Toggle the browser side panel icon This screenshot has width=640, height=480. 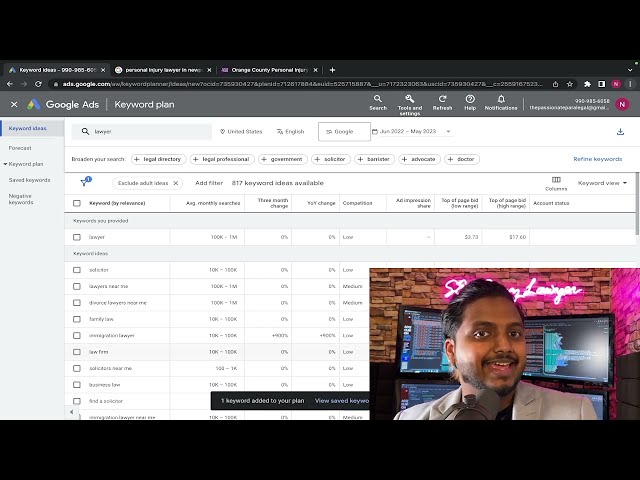(x=602, y=84)
